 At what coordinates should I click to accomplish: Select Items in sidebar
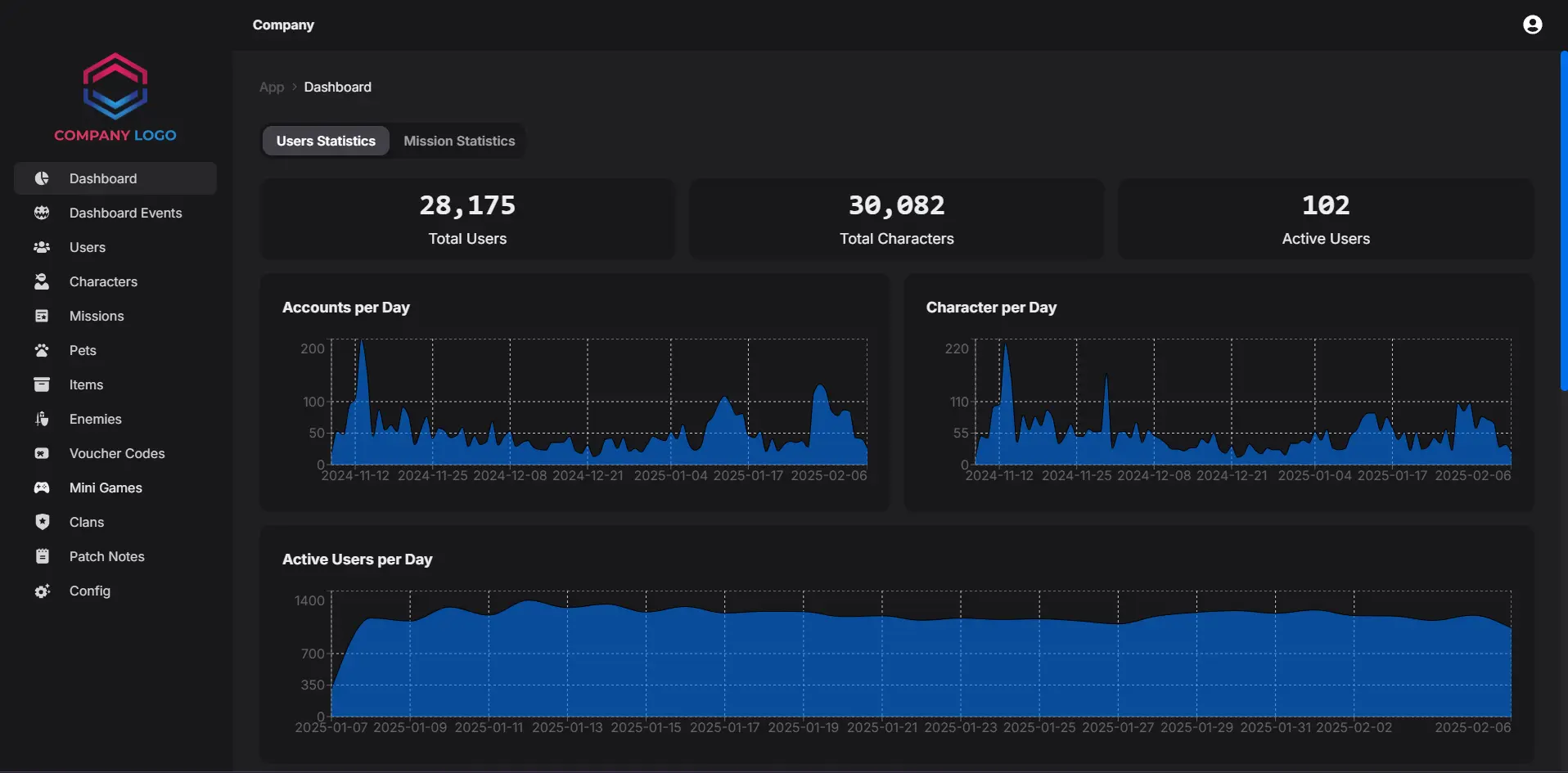pos(115,384)
